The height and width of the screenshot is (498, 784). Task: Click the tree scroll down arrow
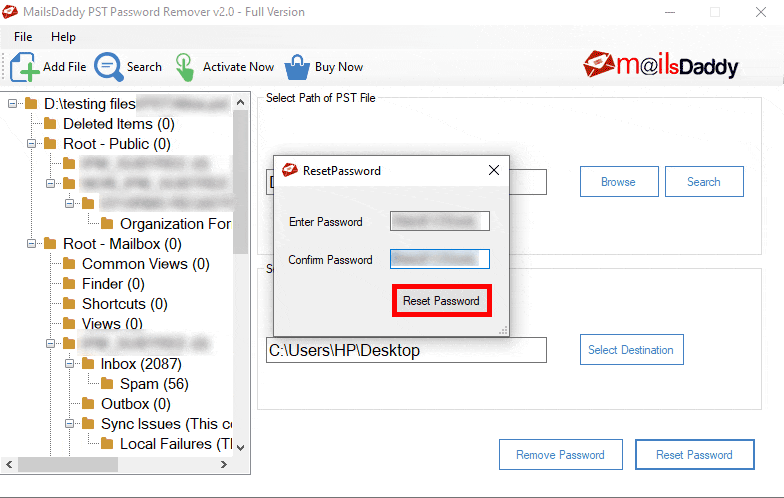[240, 447]
